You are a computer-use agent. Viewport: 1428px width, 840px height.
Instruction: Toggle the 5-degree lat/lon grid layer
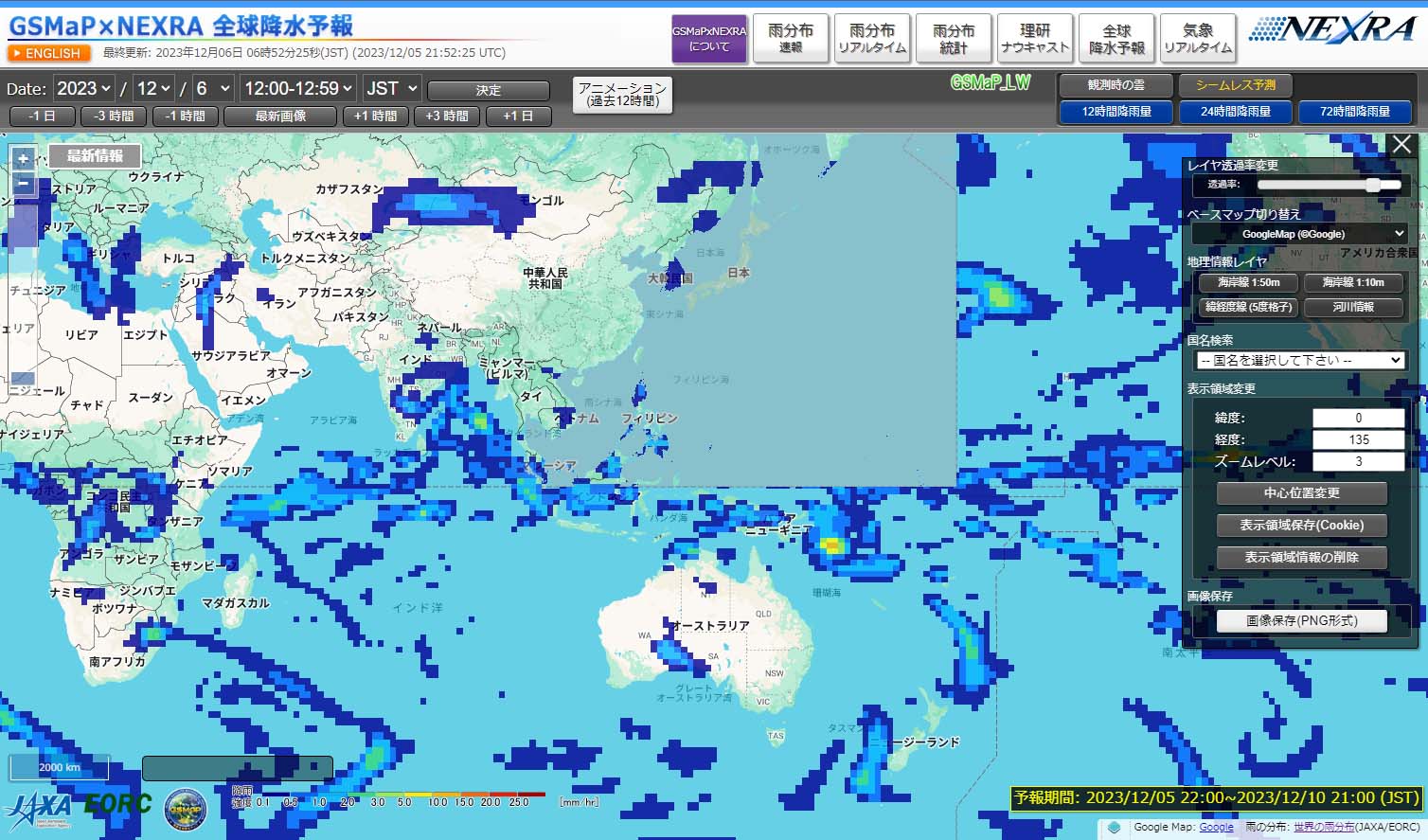pos(1248,307)
